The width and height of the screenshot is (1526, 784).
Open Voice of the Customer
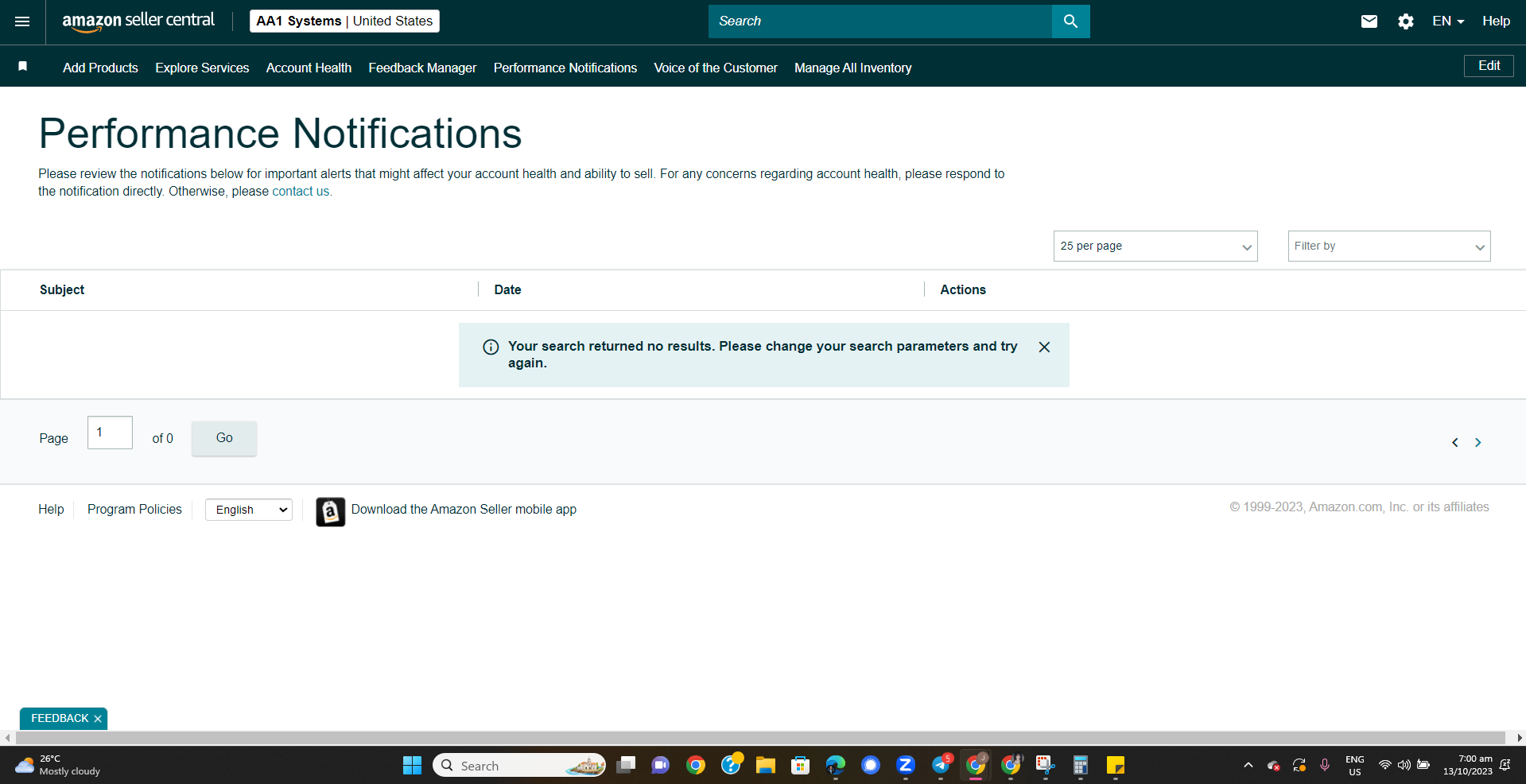click(x=716, y=68)
